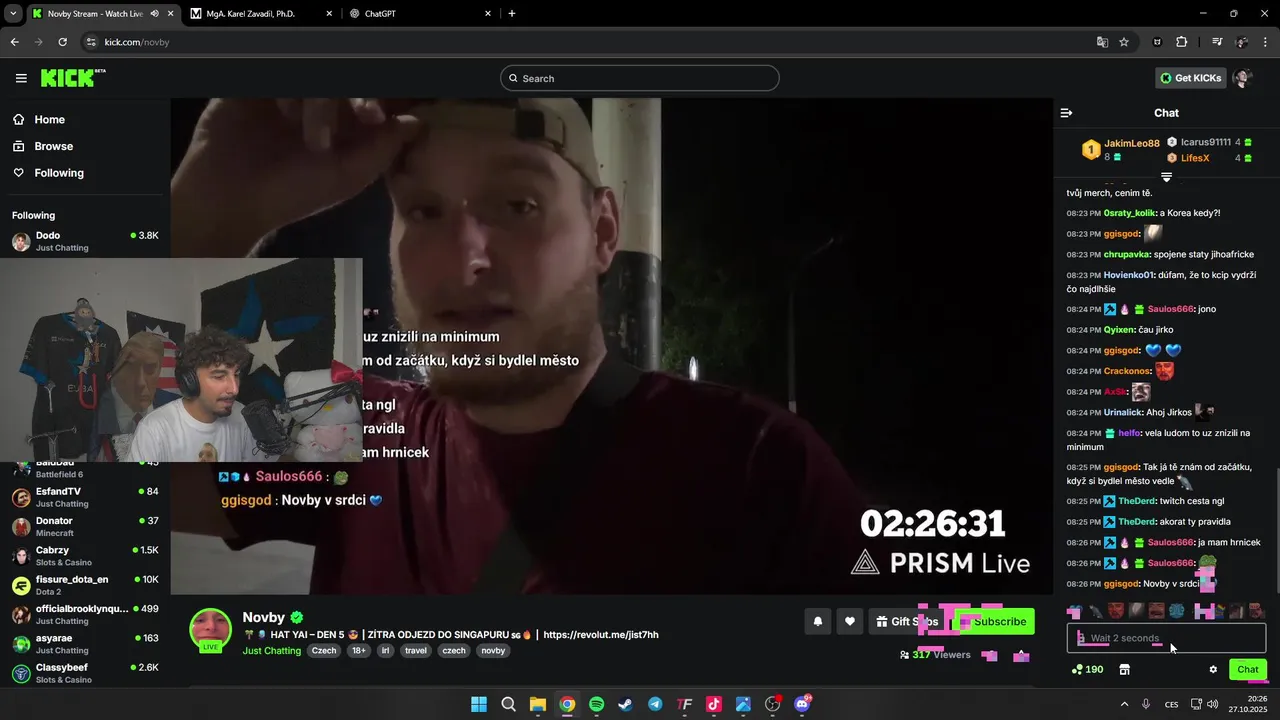Open Donator channel in Following

(x=85, y=526)
